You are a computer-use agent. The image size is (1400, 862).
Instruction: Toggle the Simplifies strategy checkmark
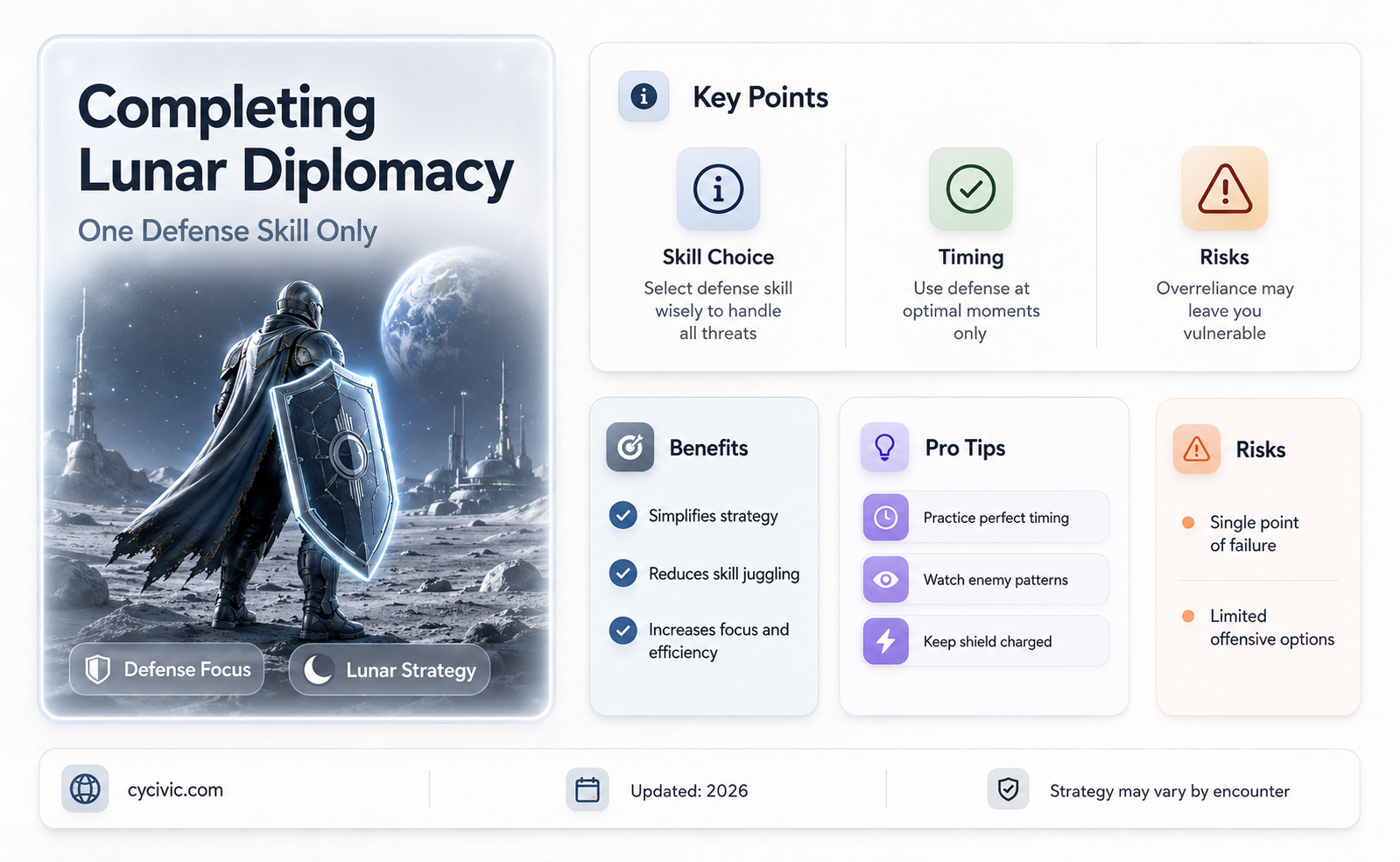point(623,515)
